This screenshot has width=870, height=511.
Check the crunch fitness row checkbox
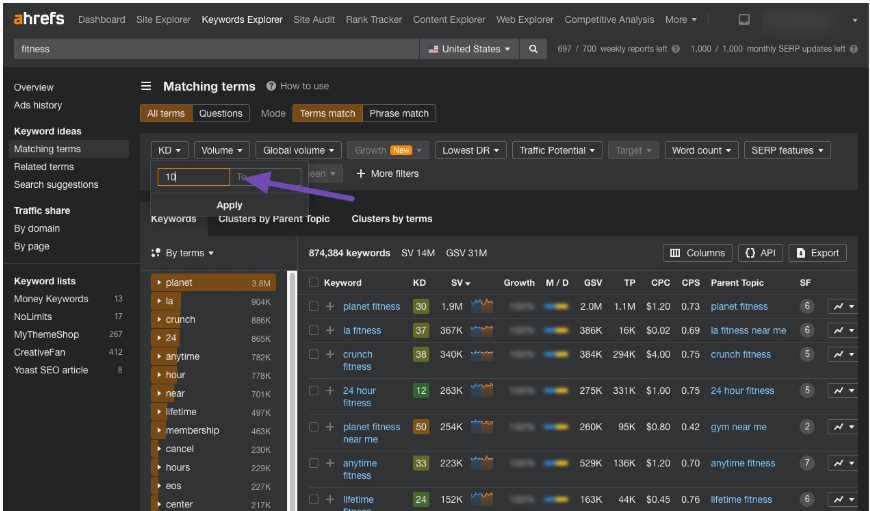click(x=314, y=354)
